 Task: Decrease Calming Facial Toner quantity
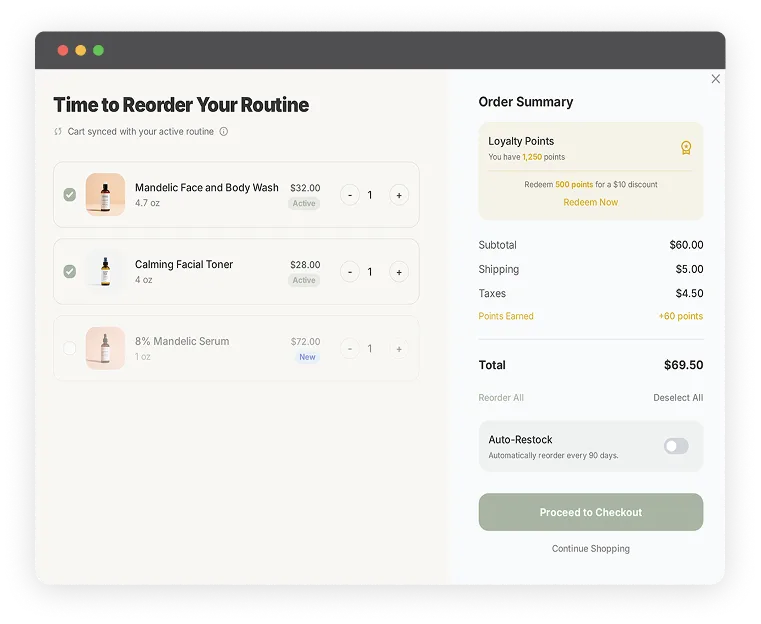[x=350, y=272]
